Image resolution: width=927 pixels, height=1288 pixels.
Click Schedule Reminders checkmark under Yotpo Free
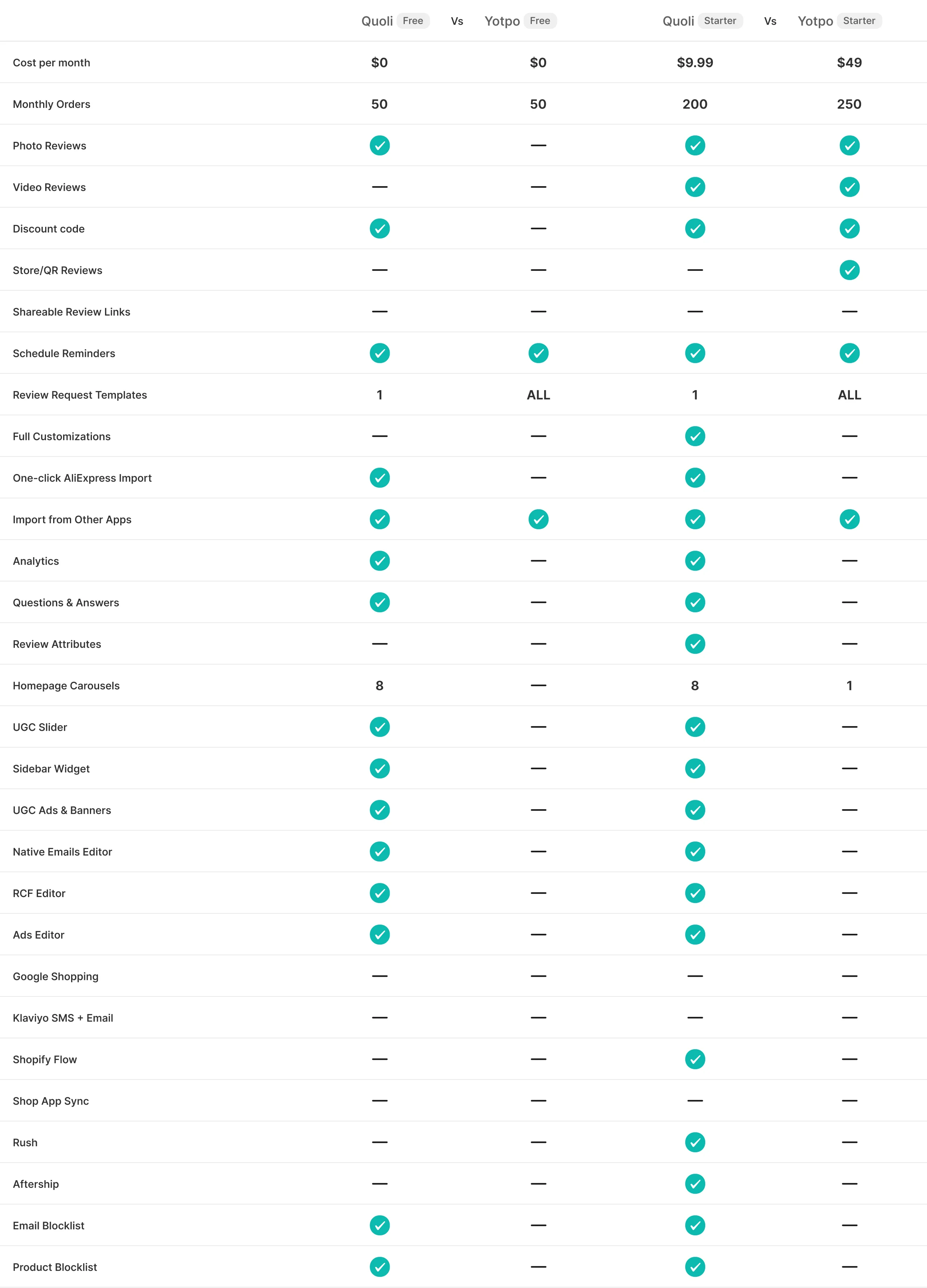tap(538, 353)
